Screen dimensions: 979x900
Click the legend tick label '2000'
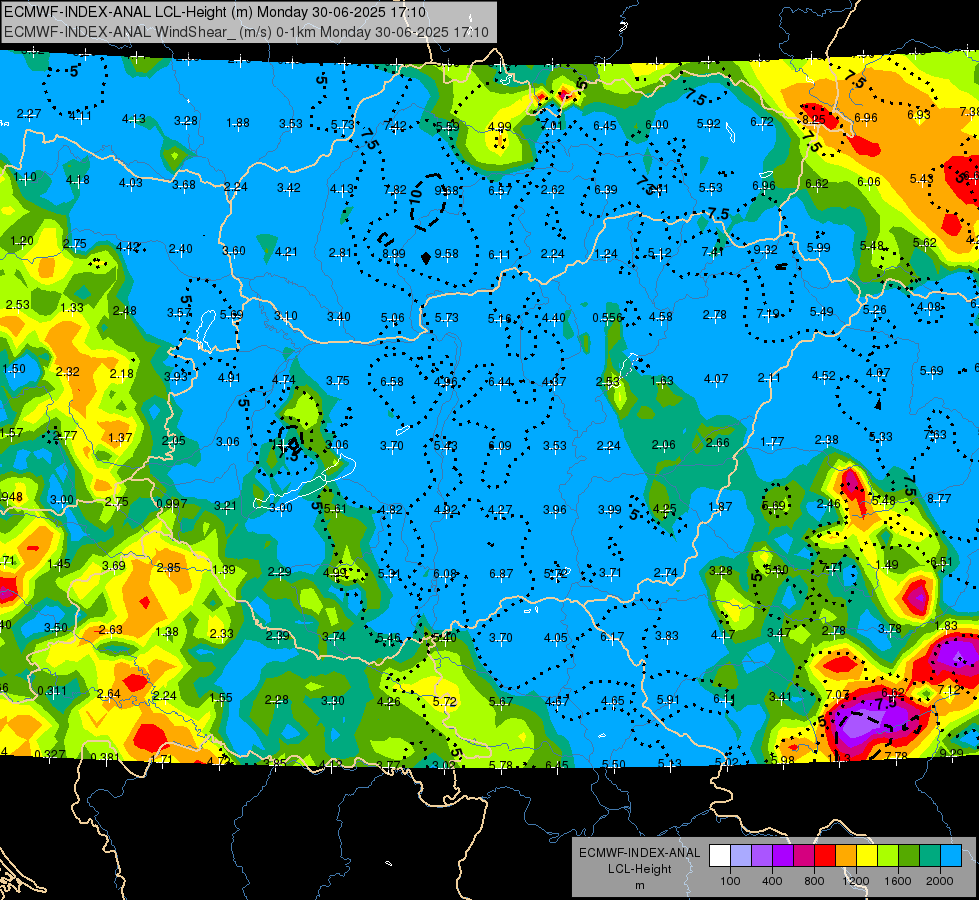(939, 881)
